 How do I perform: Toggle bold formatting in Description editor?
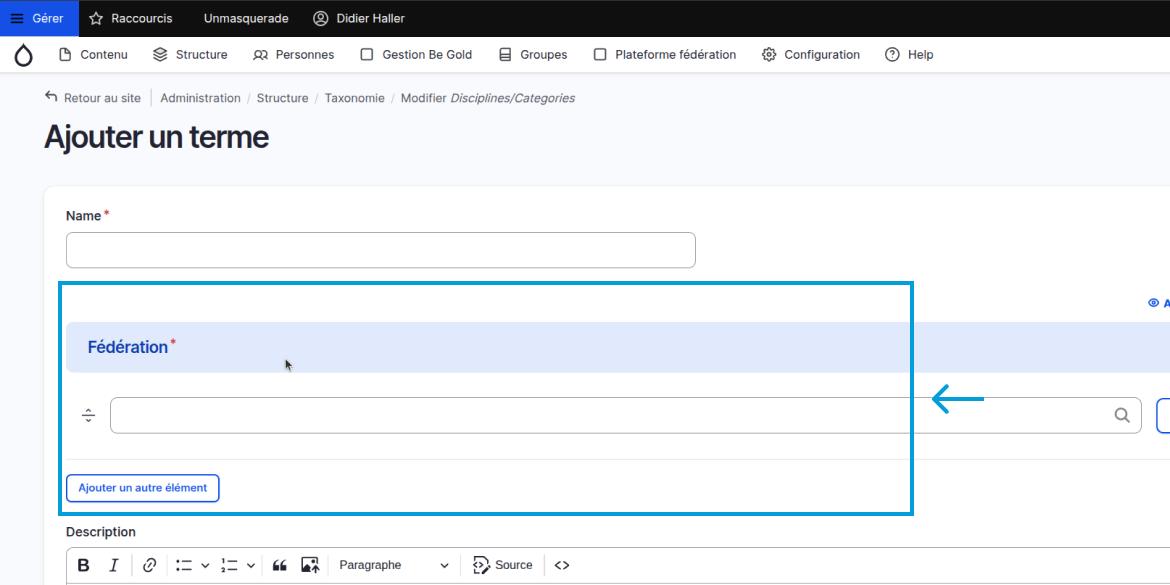(x=84, y=565)
